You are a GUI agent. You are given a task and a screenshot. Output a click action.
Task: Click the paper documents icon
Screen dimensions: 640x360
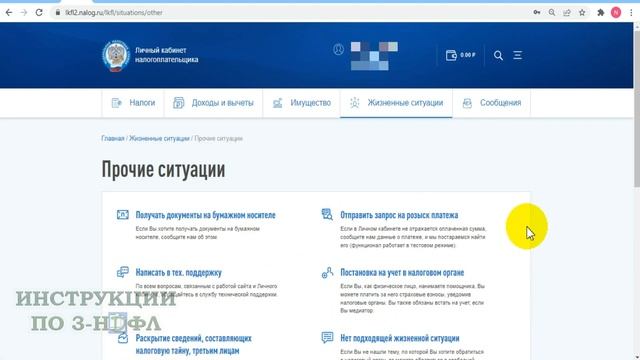pyautogui.click(x=123, y=214)
